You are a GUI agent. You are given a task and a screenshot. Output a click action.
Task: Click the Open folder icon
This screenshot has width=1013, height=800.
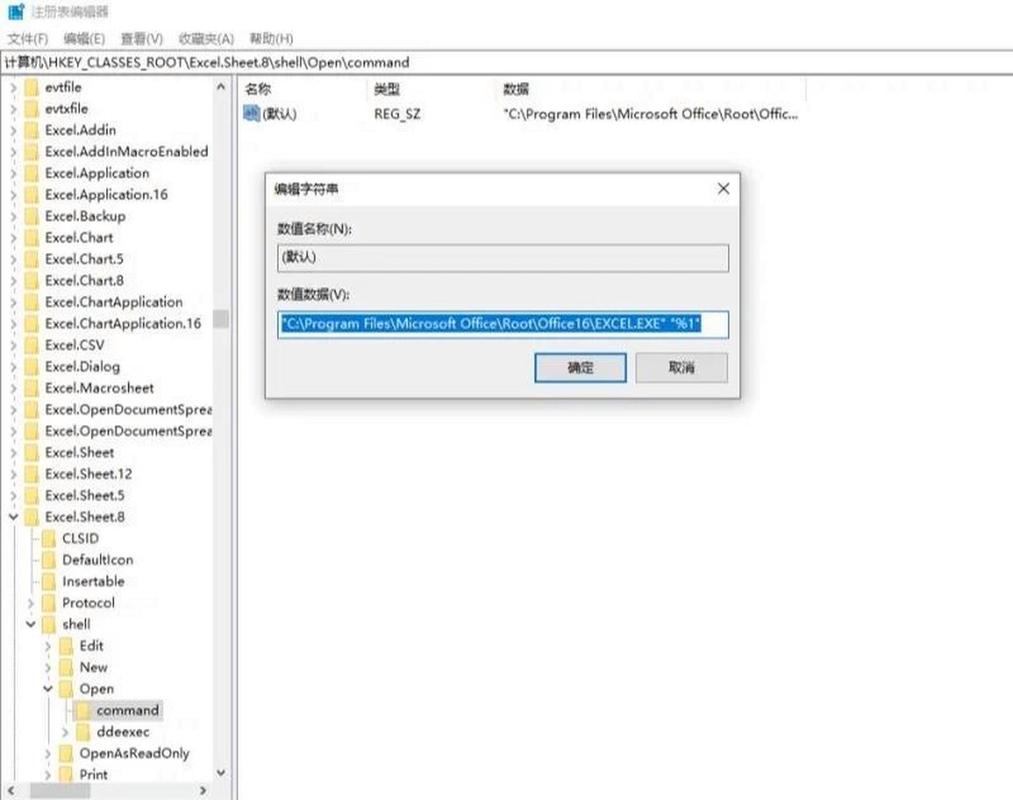[x=66, y=689]
